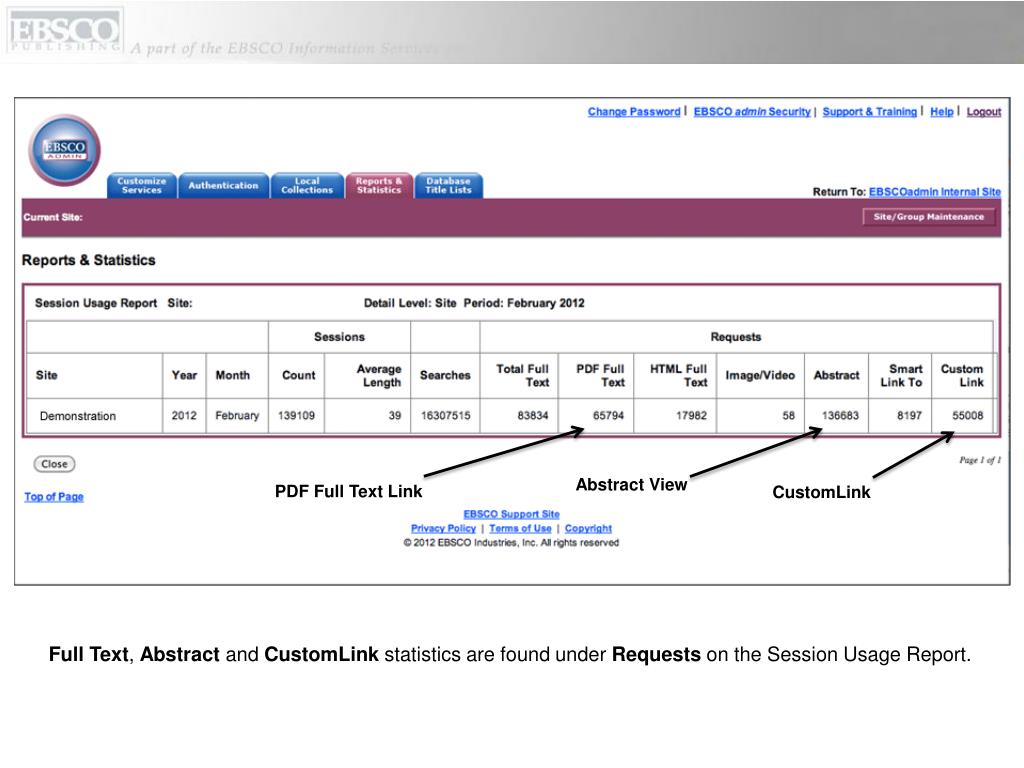
Task: Click the total full text value 83834
Action: (x=533, y=415)
